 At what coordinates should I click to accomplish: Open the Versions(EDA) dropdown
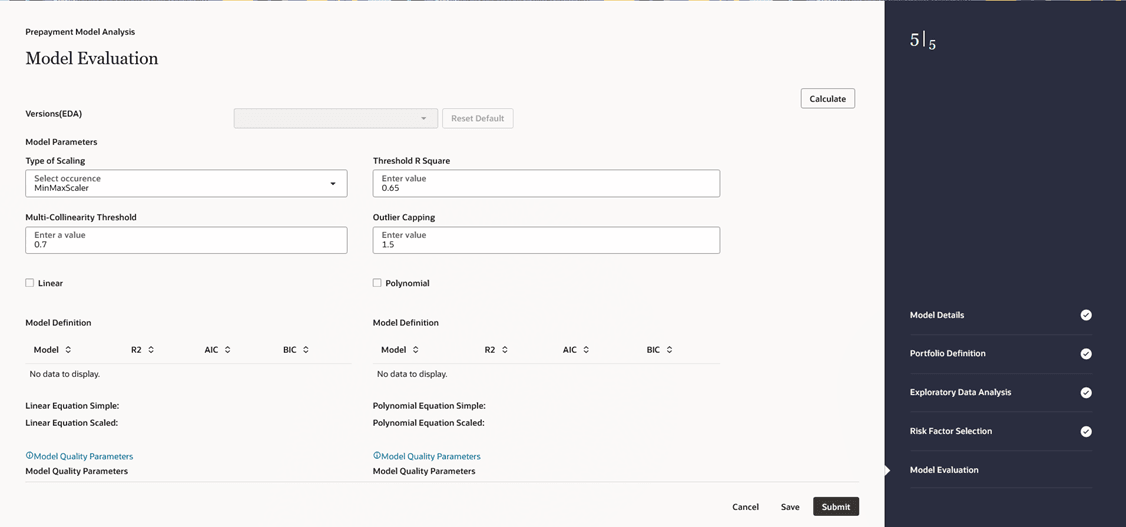point(335,118)
